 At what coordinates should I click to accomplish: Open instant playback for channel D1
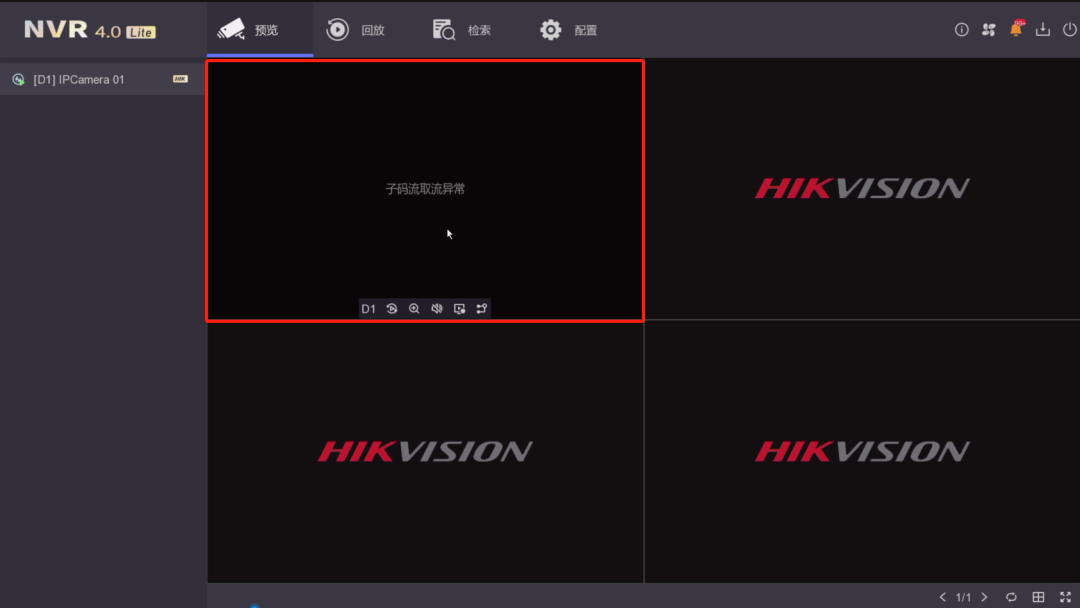390,308
